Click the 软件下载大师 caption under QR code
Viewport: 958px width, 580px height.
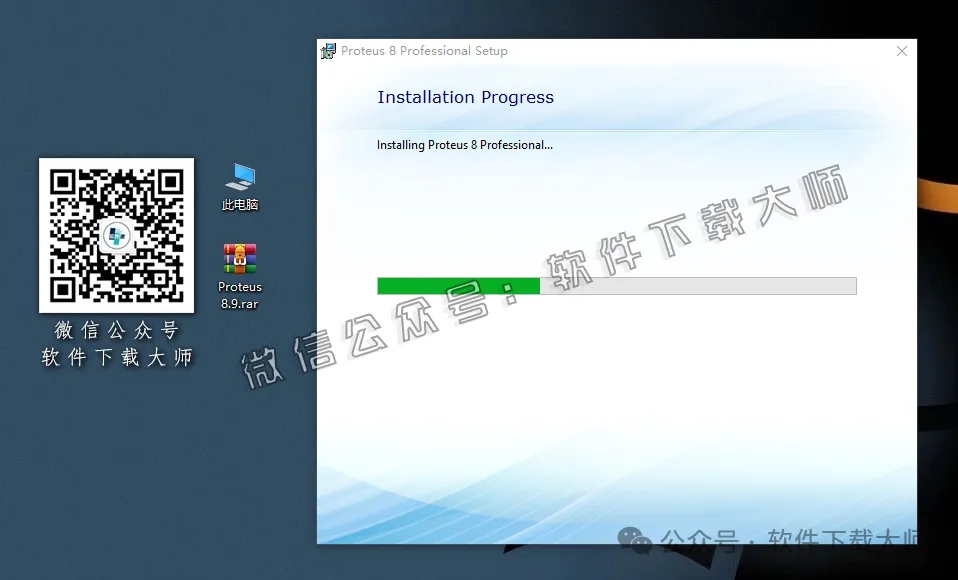(x=116, y=357)
